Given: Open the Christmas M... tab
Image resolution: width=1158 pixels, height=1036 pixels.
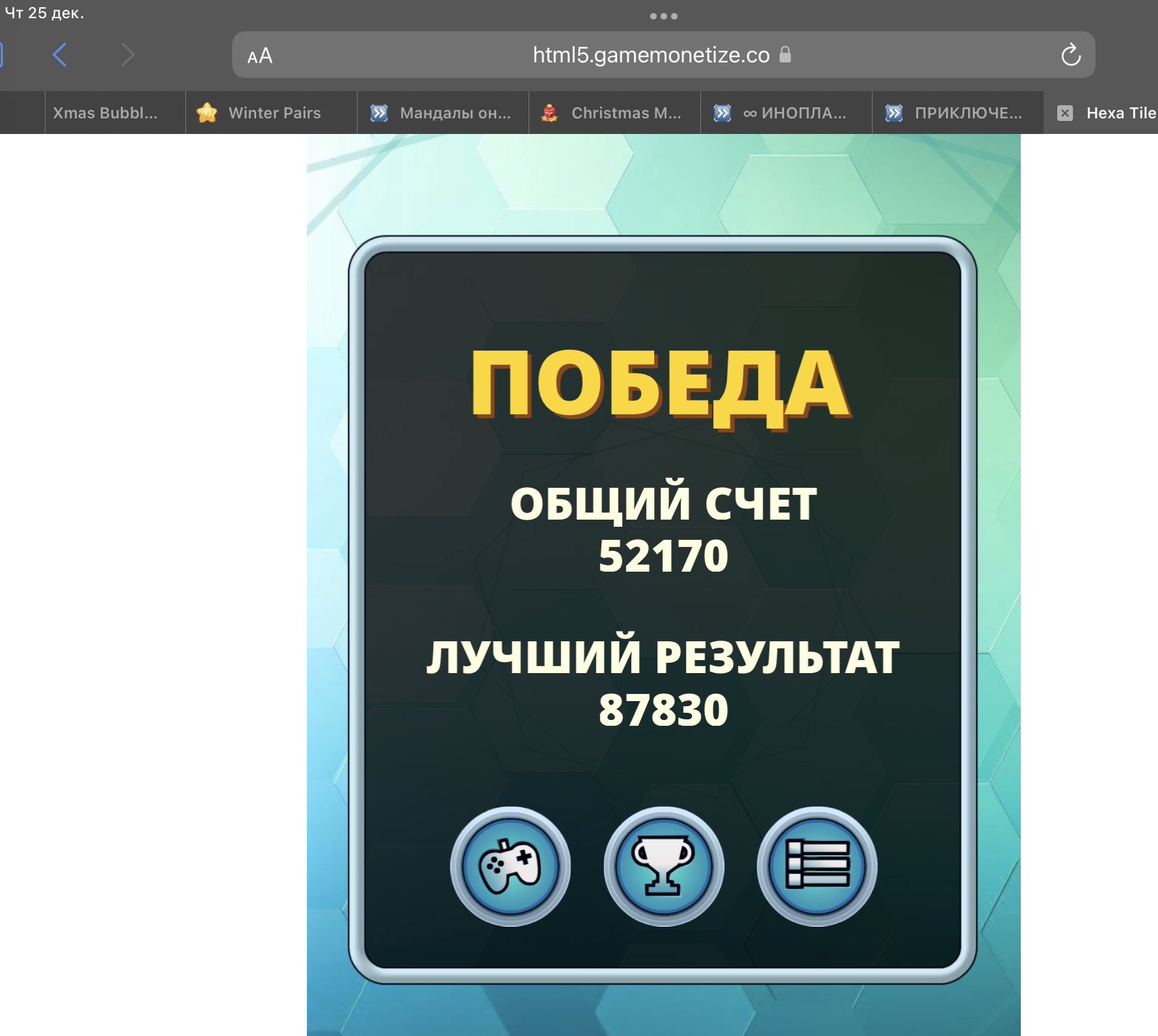Looking at the screenshot, I should click(625, 113).
